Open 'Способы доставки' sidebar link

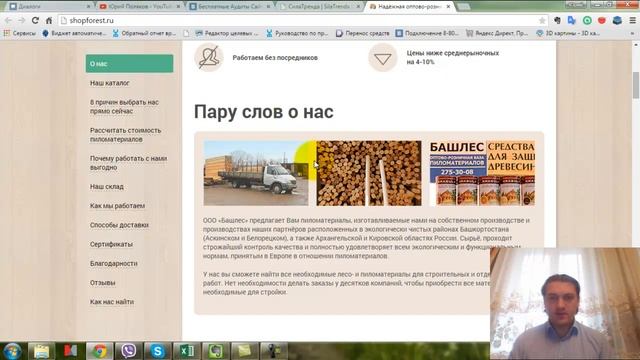click(119, 225)
